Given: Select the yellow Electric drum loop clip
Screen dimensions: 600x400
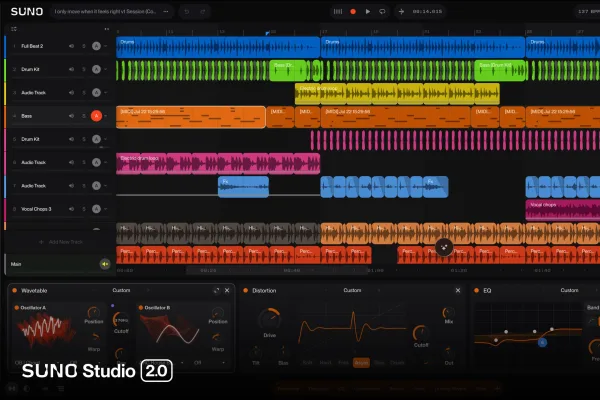Looking at the screenshot, I should pos(397,94).
